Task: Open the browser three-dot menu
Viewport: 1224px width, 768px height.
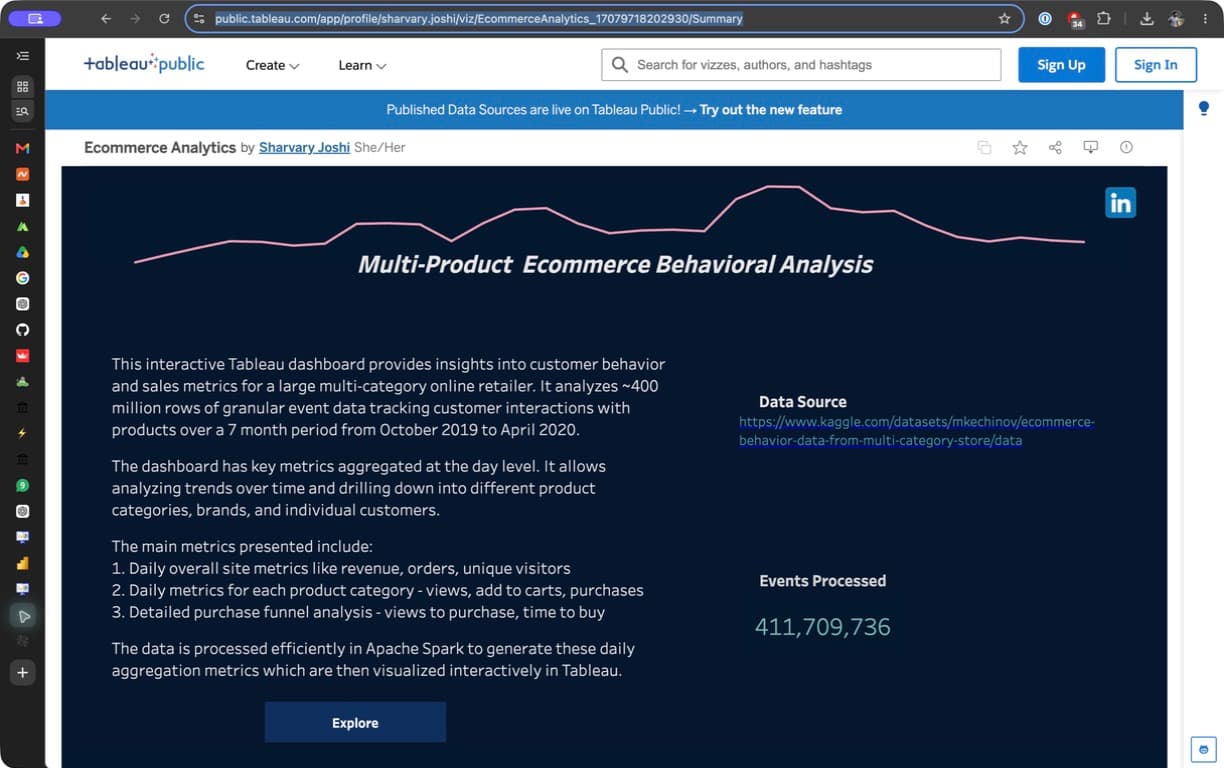Action: [x=1205, y=18]
